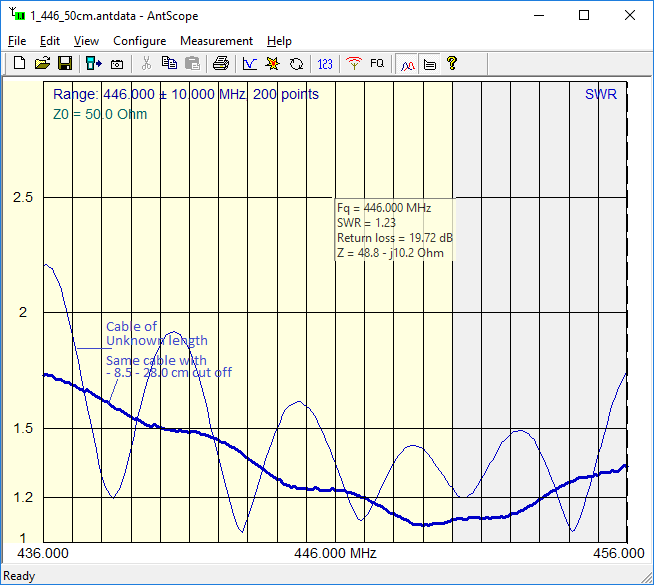Open the View menu
Image resolution: width=654 pixels, height=585 pixels.
86,41
